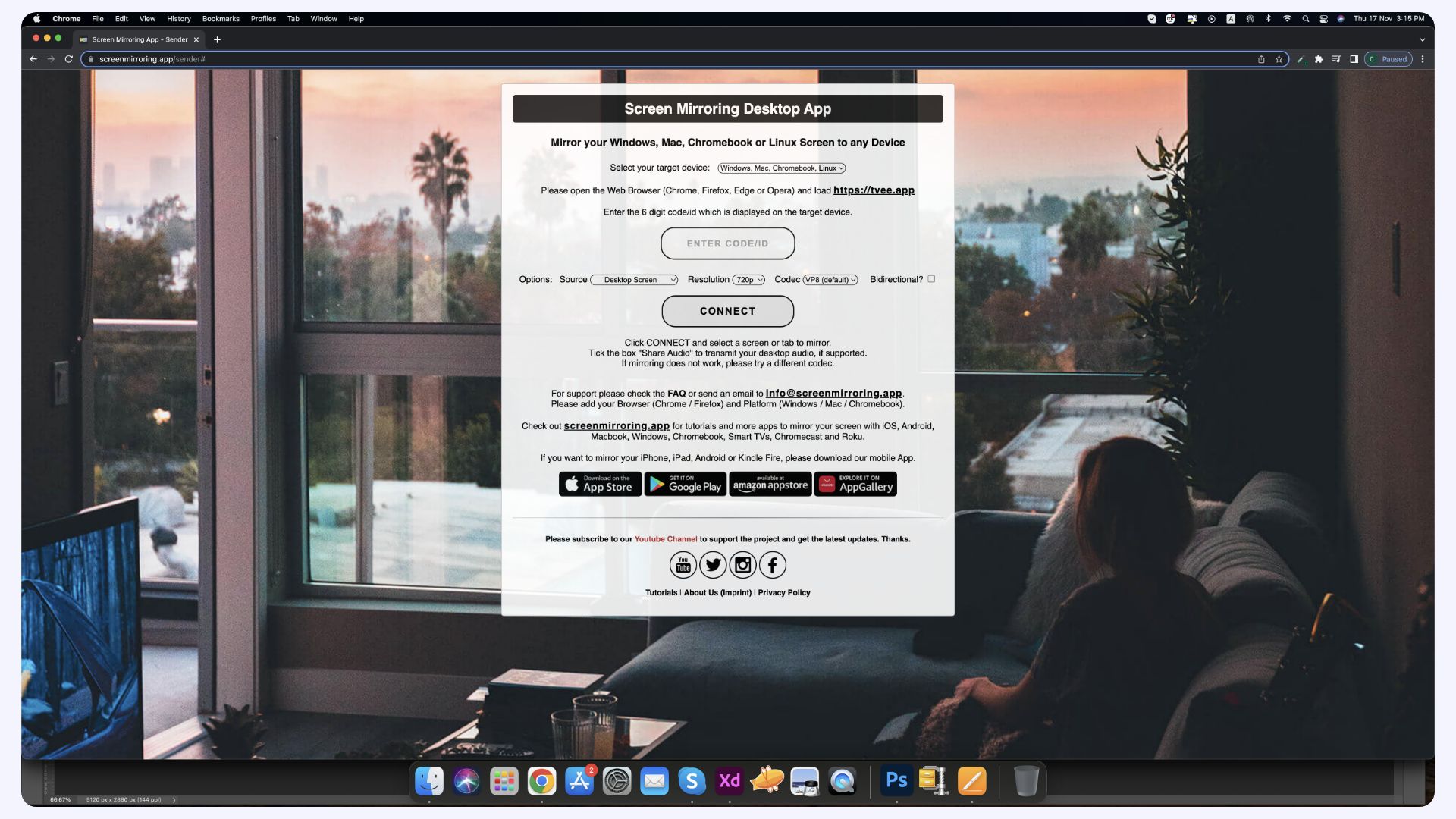The image size is (1456, 819).
Task: Click the CONNECT button
Action: [x=728, y=311]
